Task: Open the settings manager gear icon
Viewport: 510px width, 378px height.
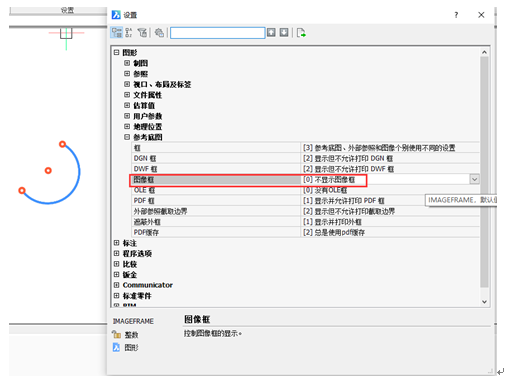Action: pos(159,33)
